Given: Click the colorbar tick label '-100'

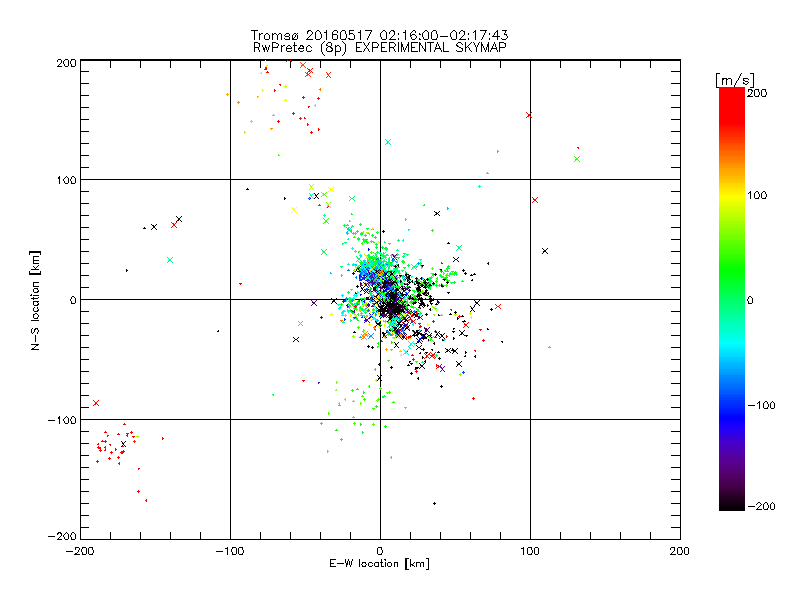Looking at the screenshot, I should 761,405.
